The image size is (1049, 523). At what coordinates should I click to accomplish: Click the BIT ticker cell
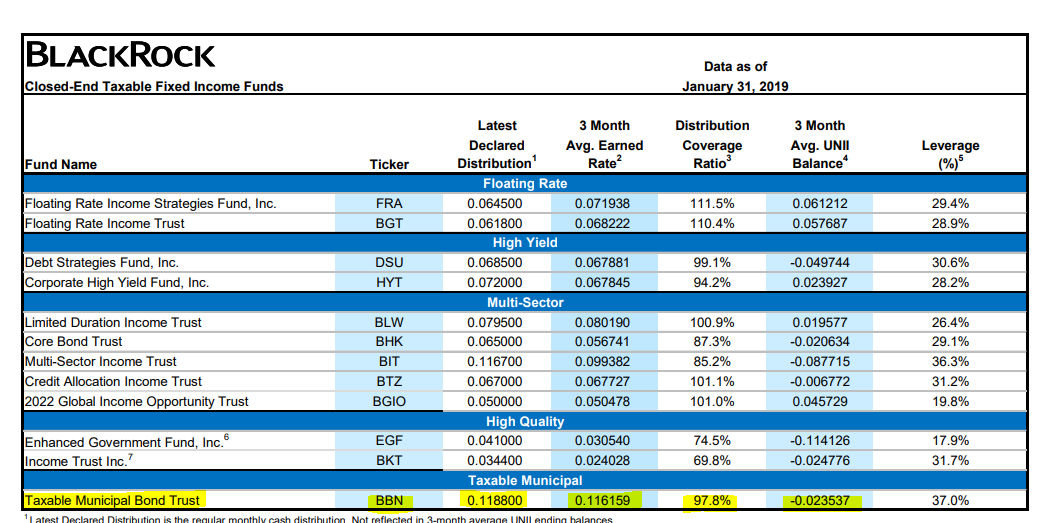click(x=389, y=362)
